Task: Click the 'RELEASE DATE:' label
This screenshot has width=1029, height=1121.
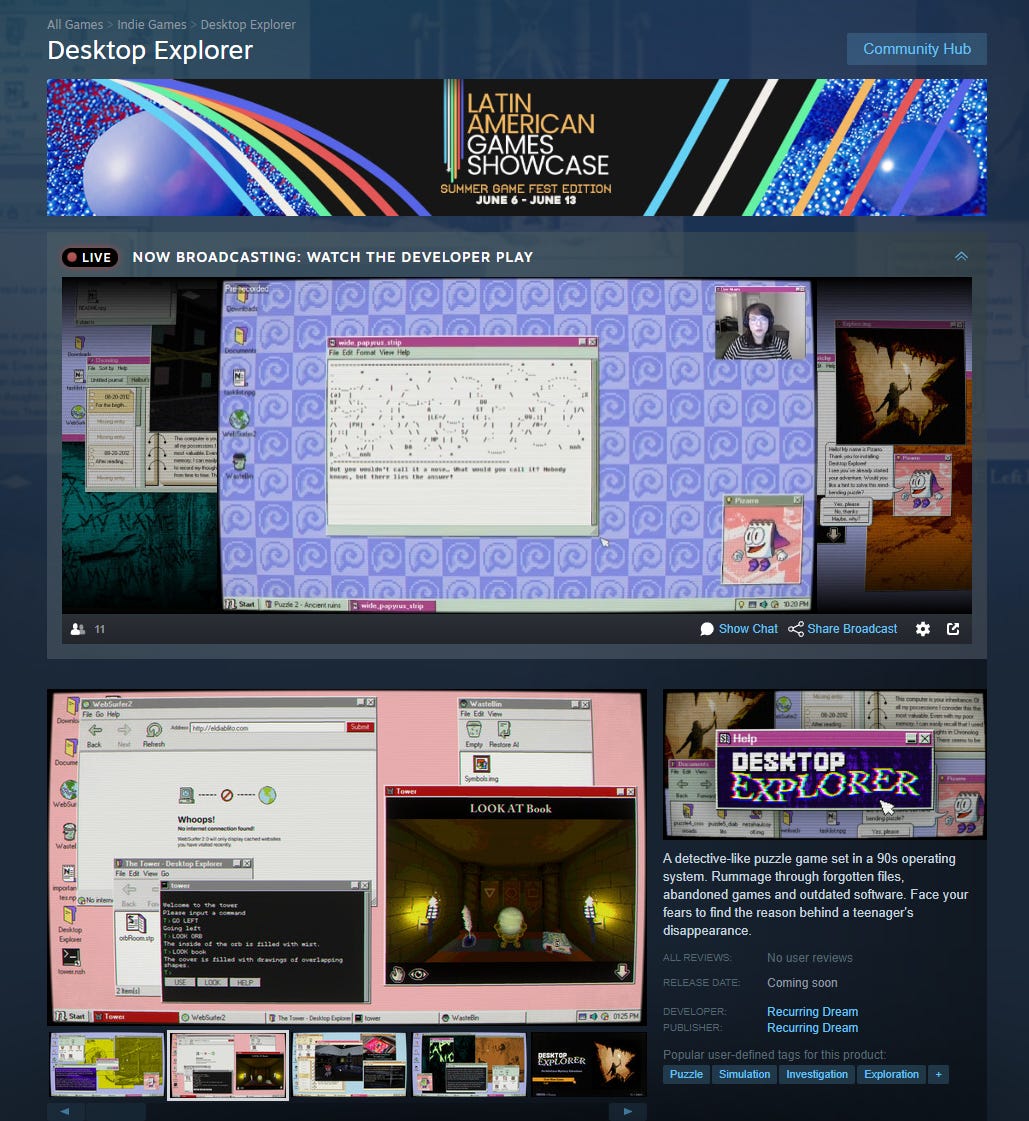Action: click(701, 983)
